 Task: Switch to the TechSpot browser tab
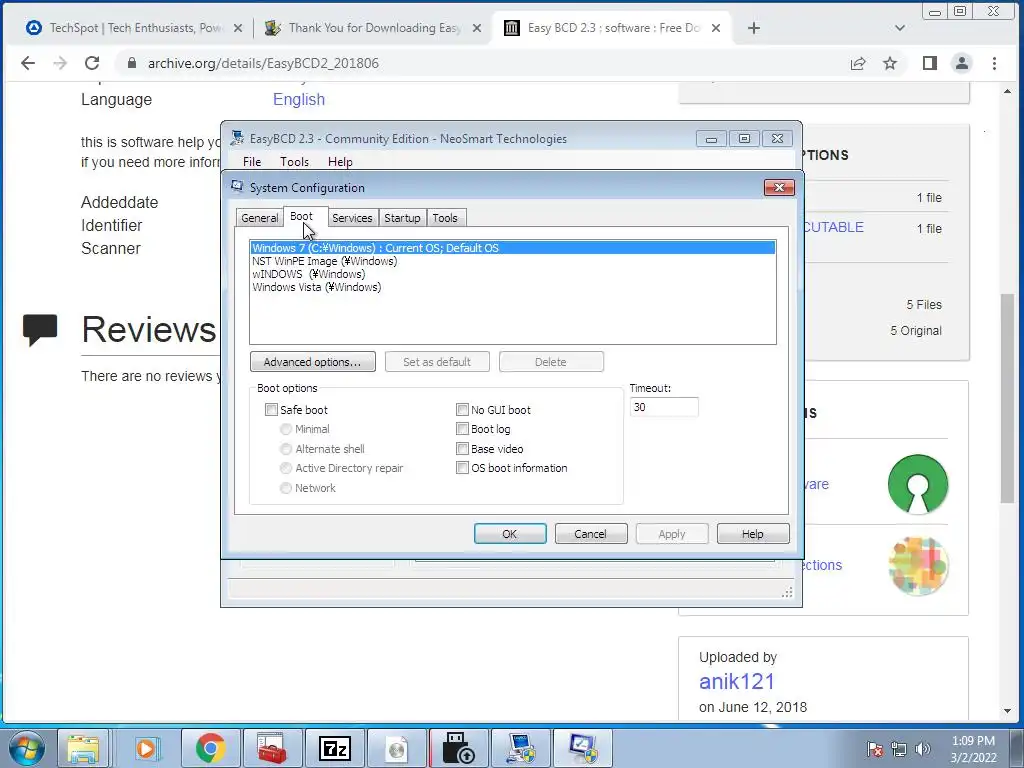click(134, 28)
